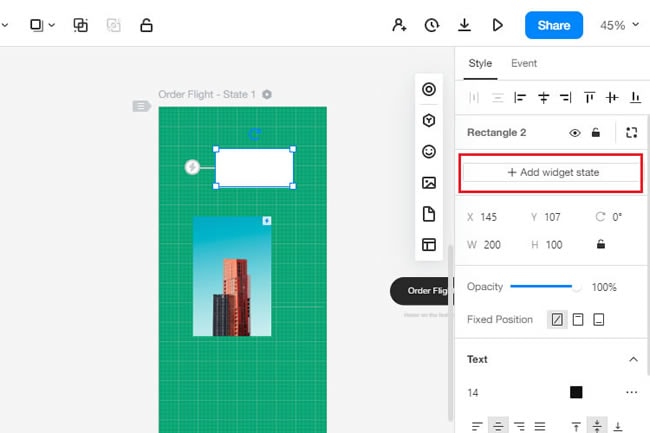Click the annotation tag icon beside artboard
Screen dimensions: 650x433
[x=141, y=106]
